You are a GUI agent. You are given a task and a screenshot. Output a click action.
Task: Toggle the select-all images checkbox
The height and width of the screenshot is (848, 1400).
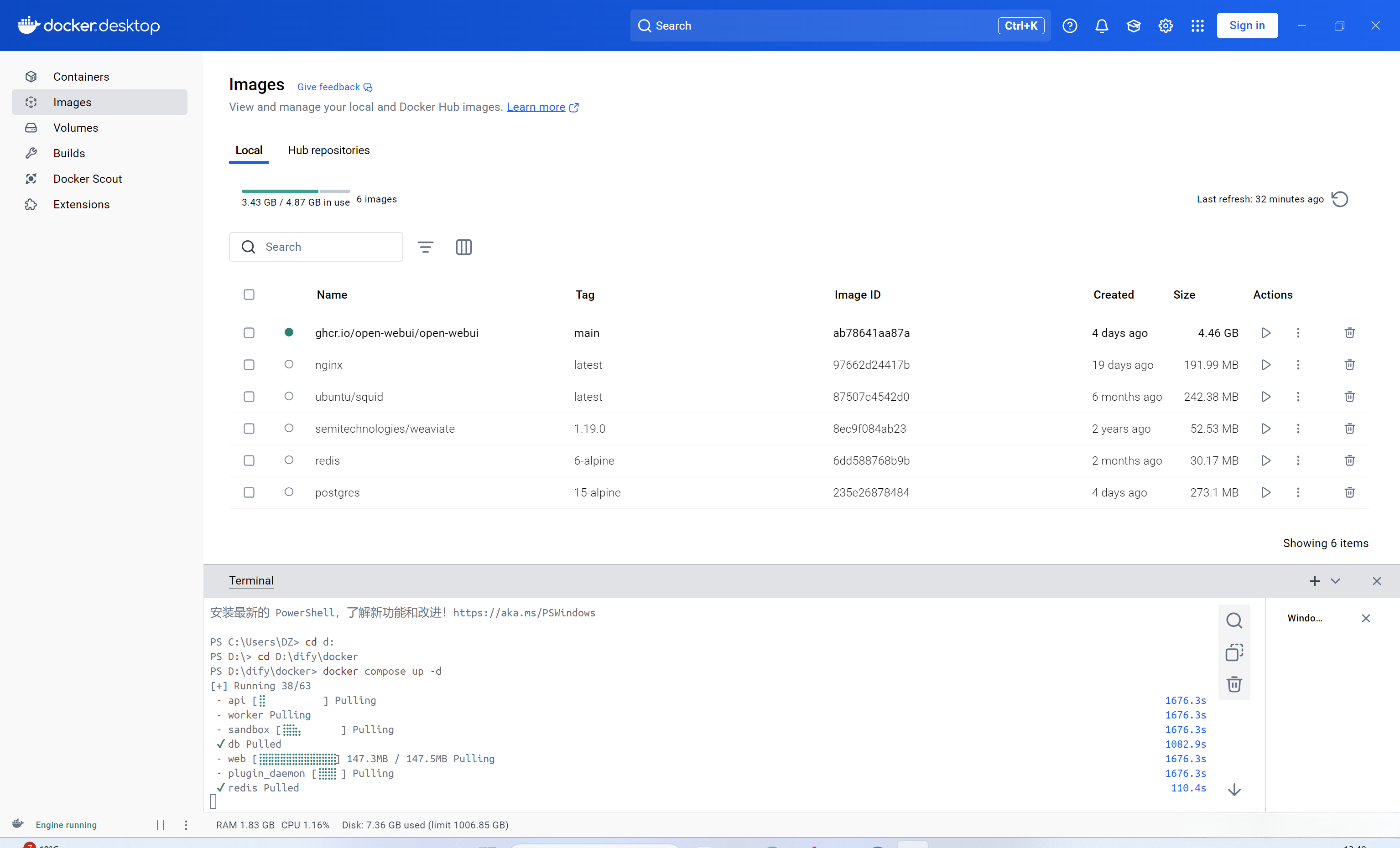pos(249,294)
